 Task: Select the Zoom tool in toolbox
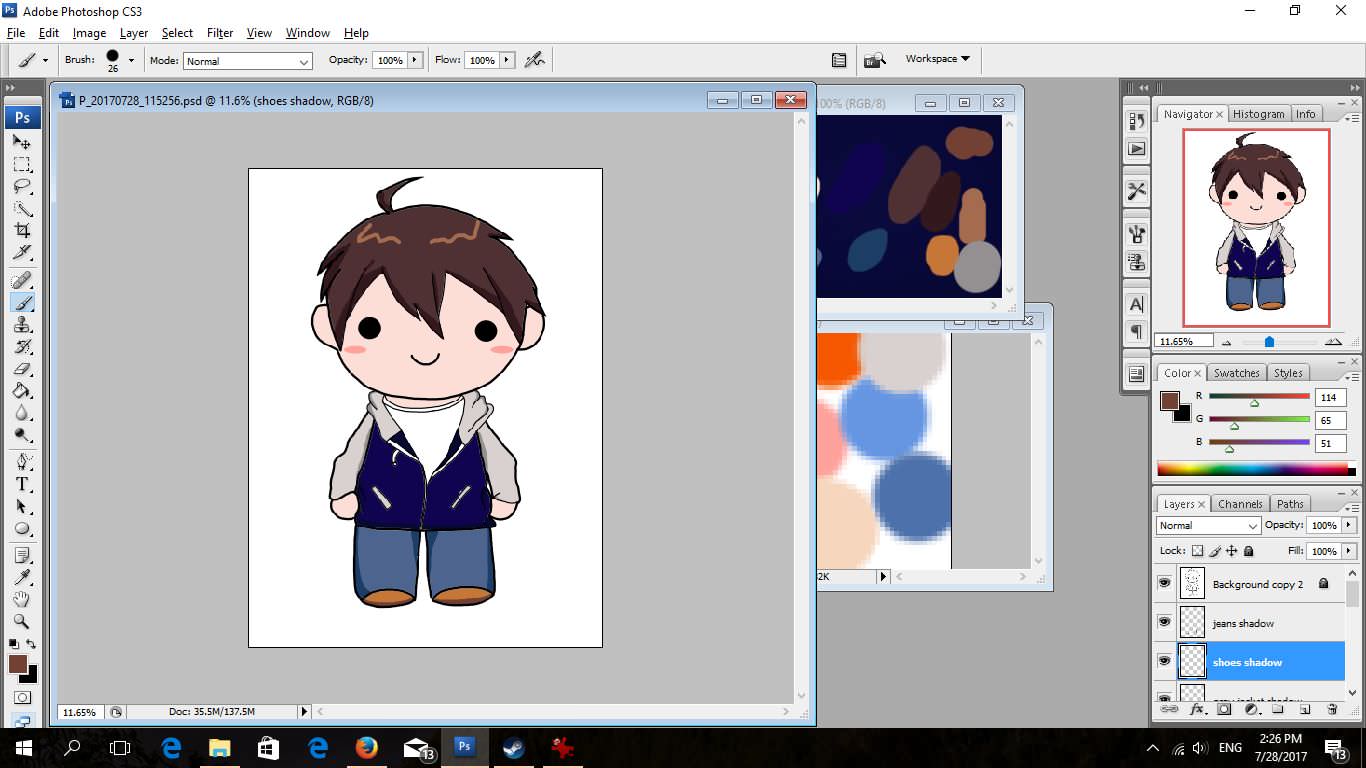(x=22, y=621)
